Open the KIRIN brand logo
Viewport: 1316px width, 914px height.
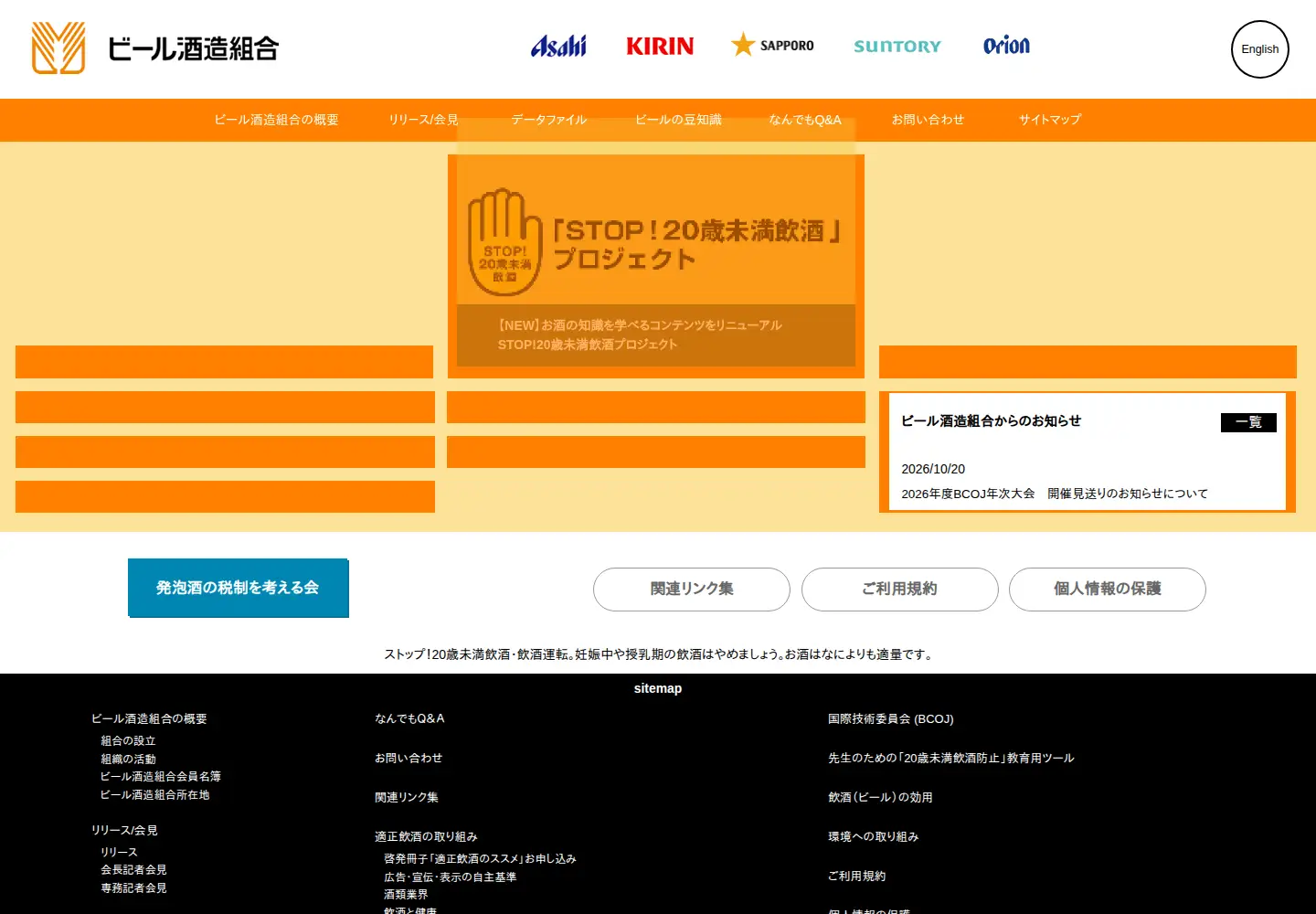[x=660, y=46]
